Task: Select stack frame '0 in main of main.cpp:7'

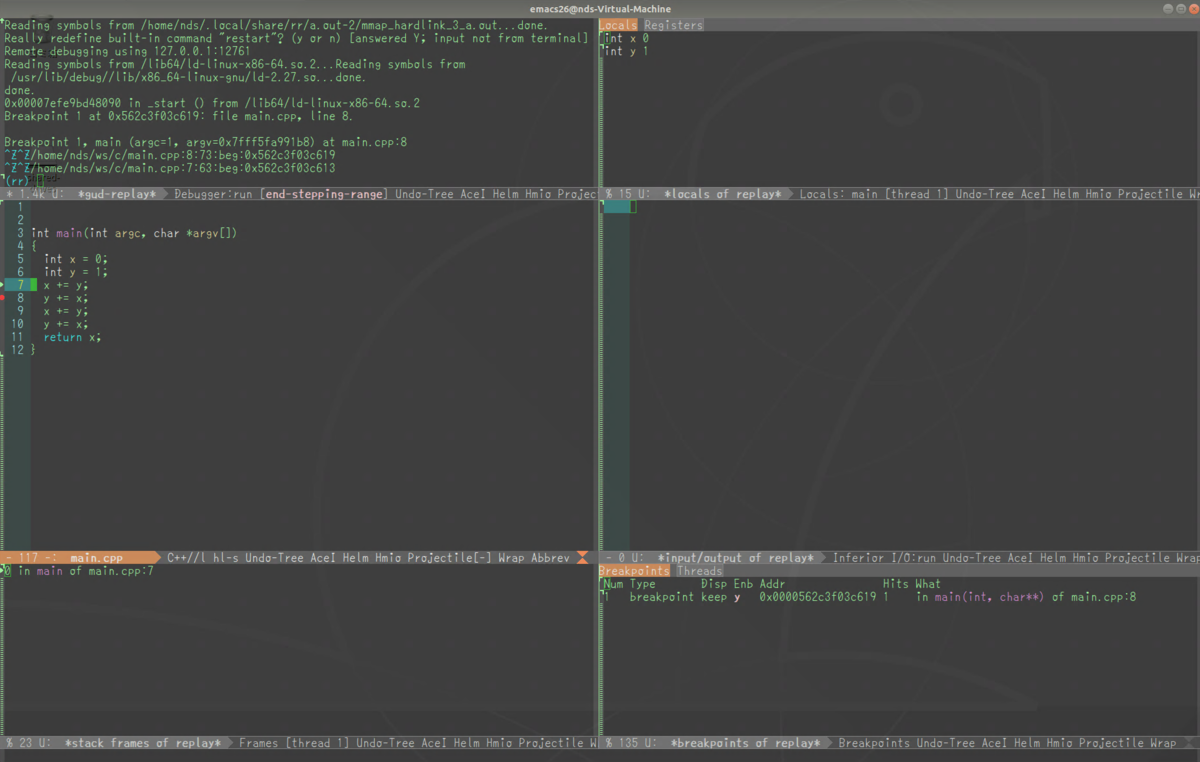Action: point(79,571)
